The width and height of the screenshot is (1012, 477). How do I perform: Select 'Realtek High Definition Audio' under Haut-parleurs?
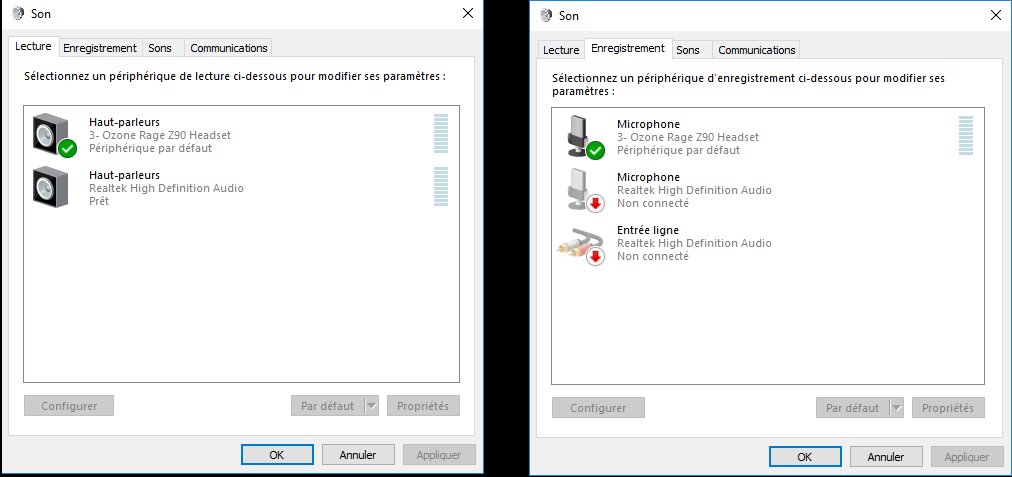[x=167, y=188]
